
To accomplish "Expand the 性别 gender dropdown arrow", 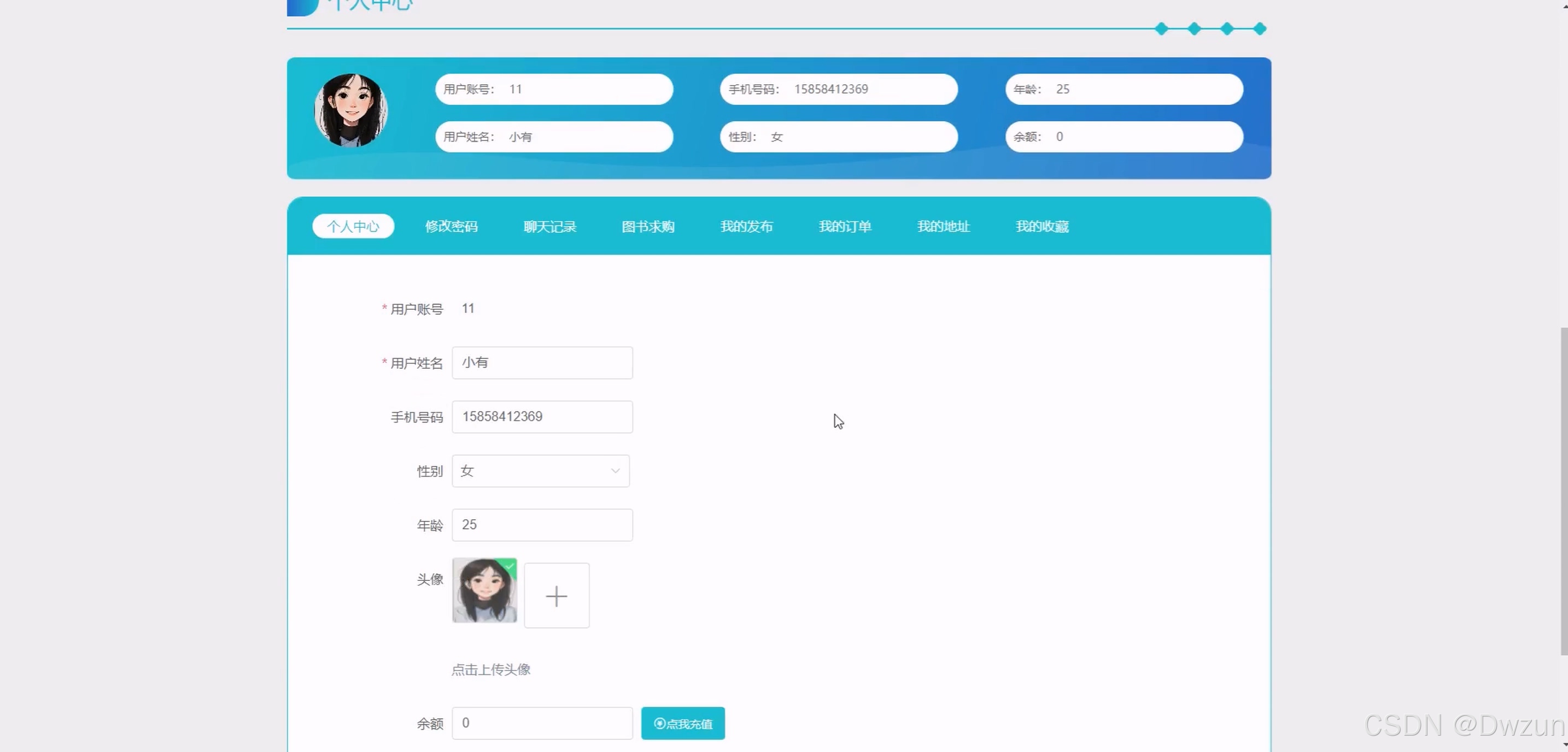I will tap(615, 471).
